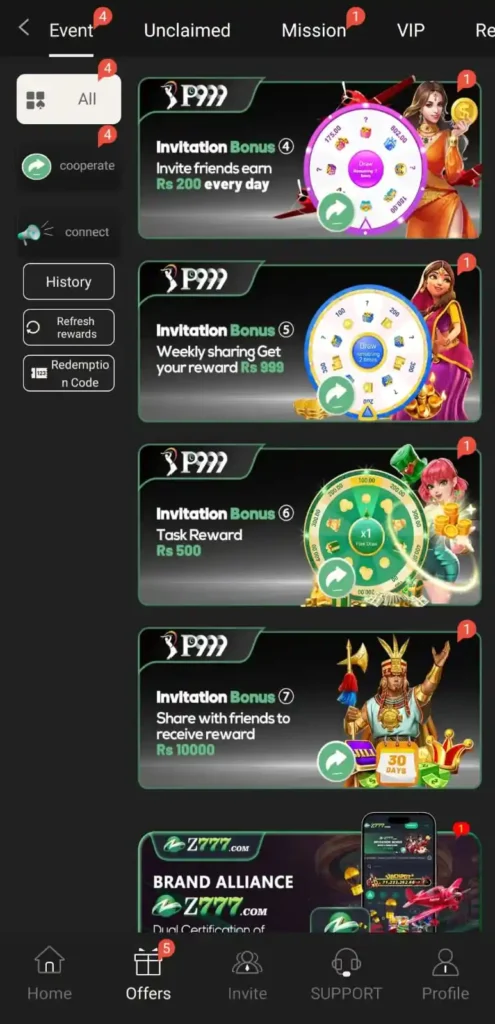The height and width of the screenshot is (1024, 495).
Task: Select the All category filter
Action: tap(69, 99)
